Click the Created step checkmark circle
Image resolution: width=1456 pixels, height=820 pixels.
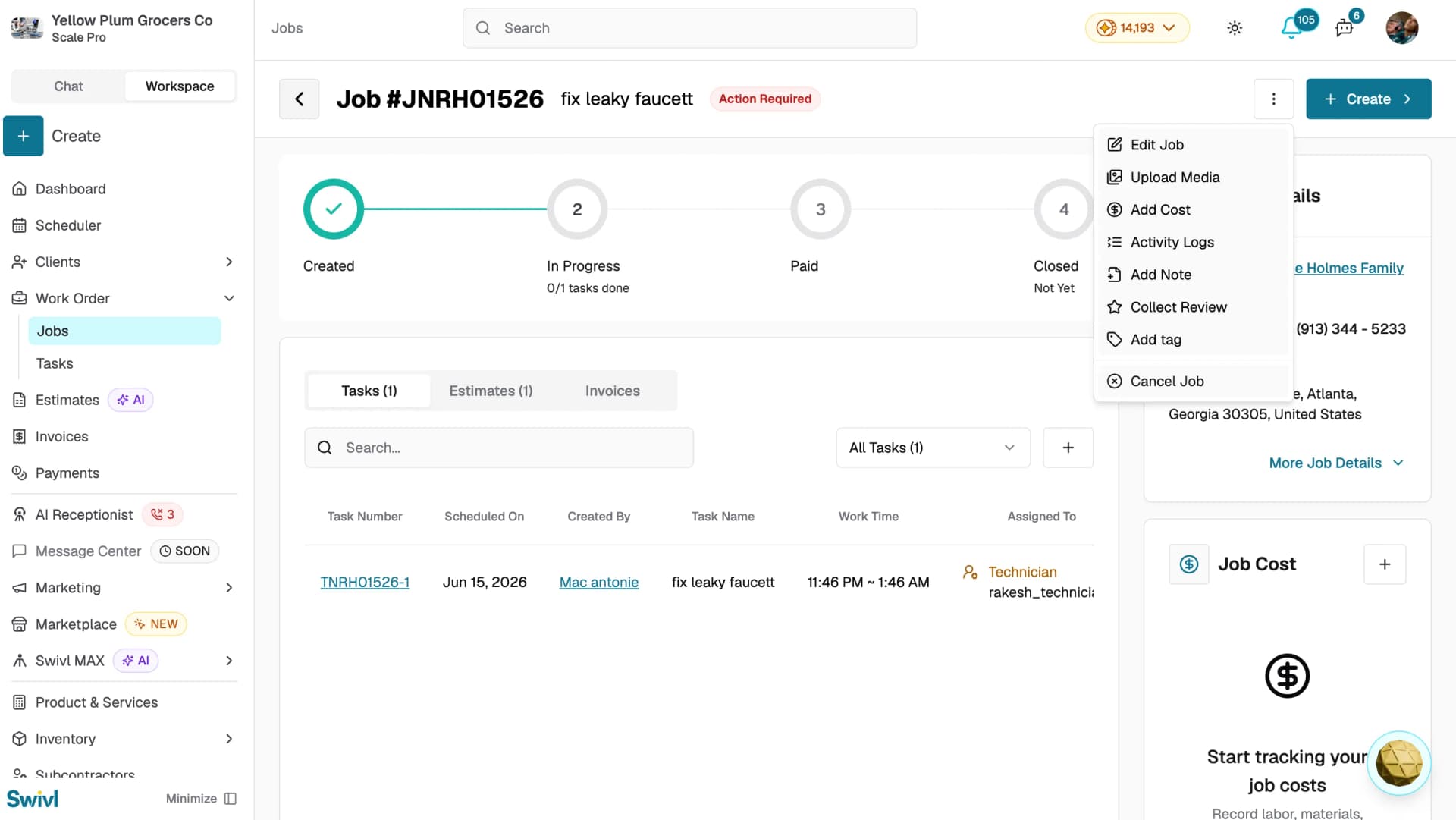pos(334,209)
